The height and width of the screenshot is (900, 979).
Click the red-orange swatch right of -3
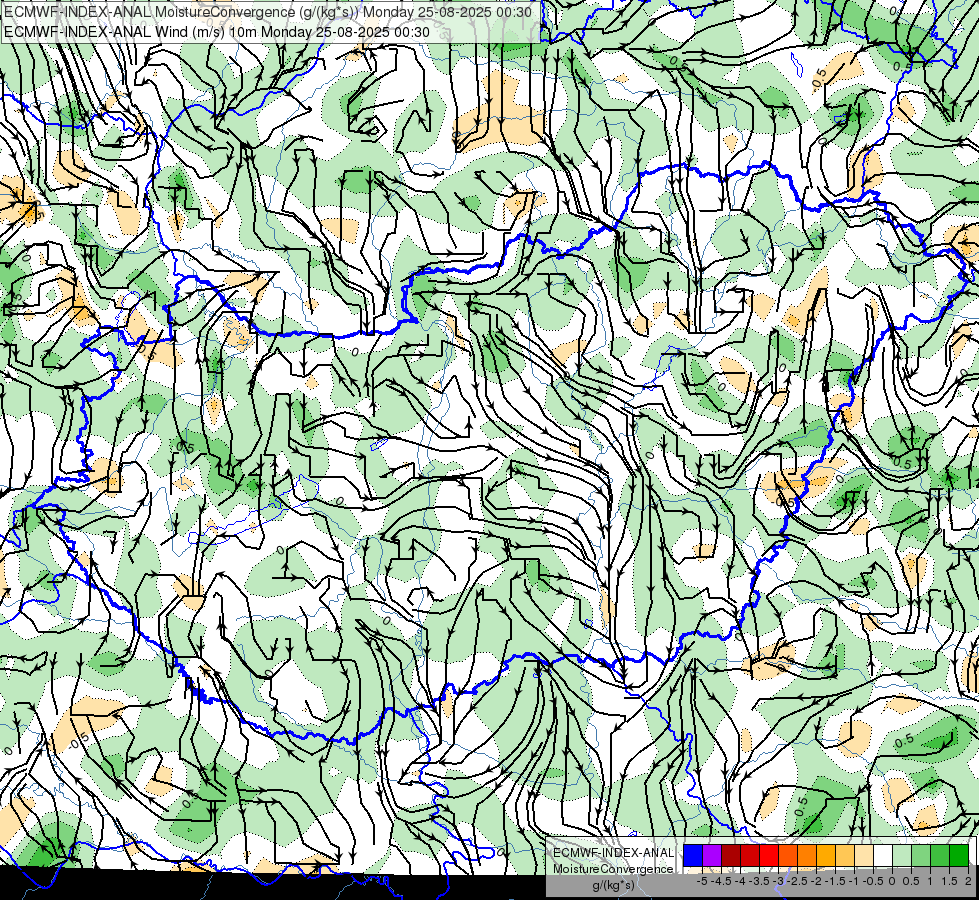[x=788, y=855]
